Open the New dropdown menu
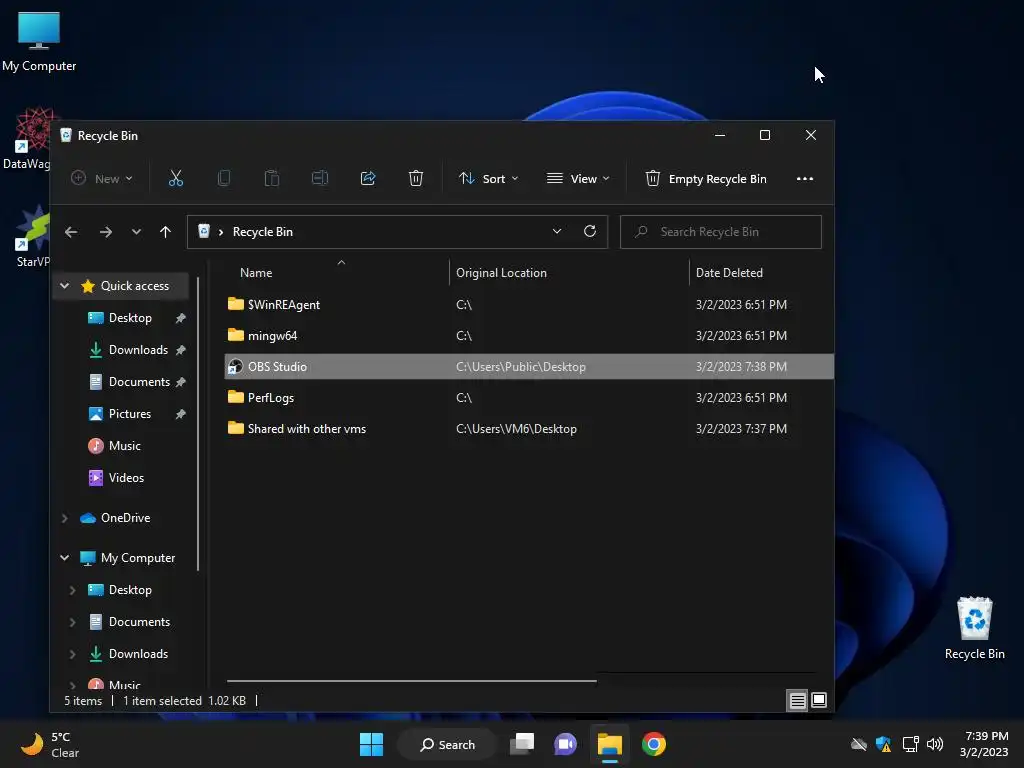Viewport: 1024px width, 768px height. click(102, 178)
